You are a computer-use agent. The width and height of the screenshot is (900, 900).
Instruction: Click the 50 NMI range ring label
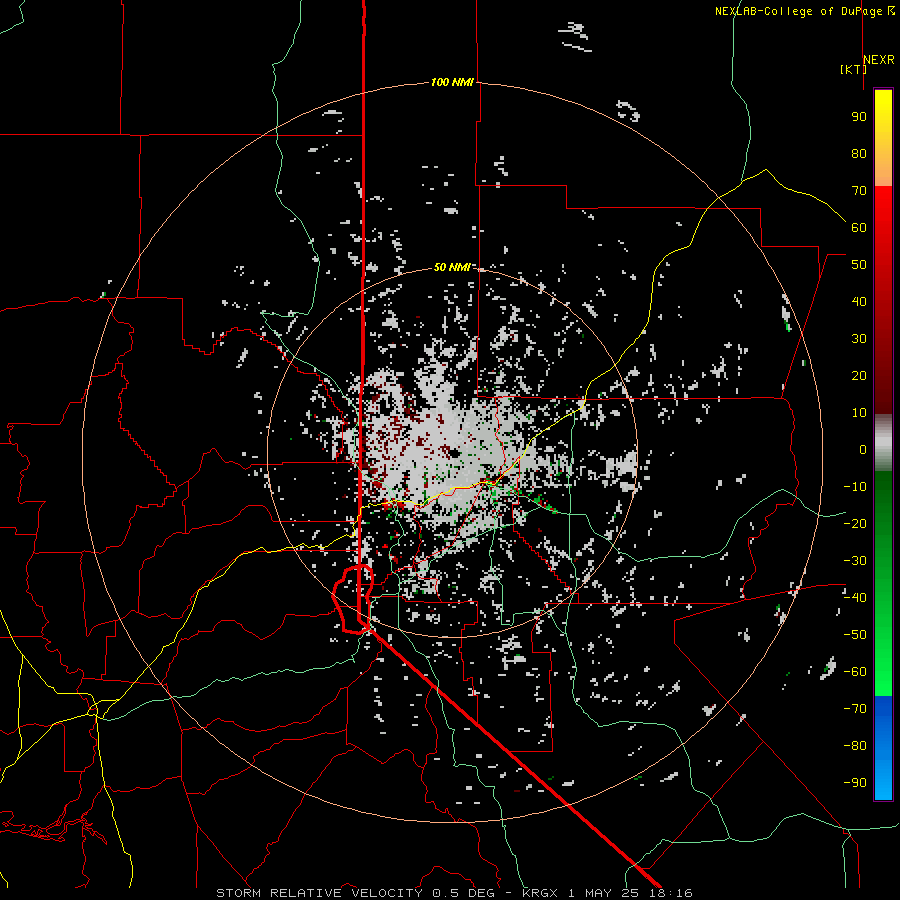[x=452, y=267]
